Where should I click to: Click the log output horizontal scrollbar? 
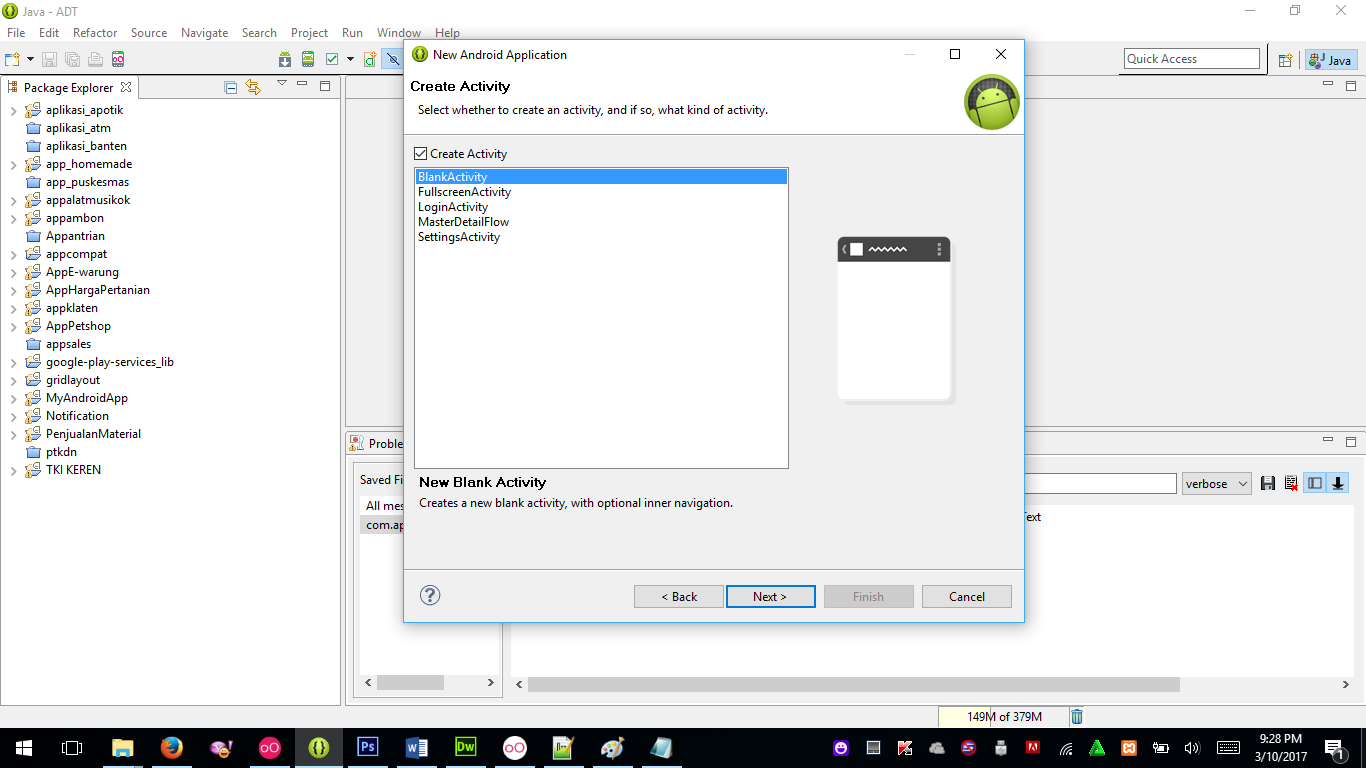click(x=853, y=685)
